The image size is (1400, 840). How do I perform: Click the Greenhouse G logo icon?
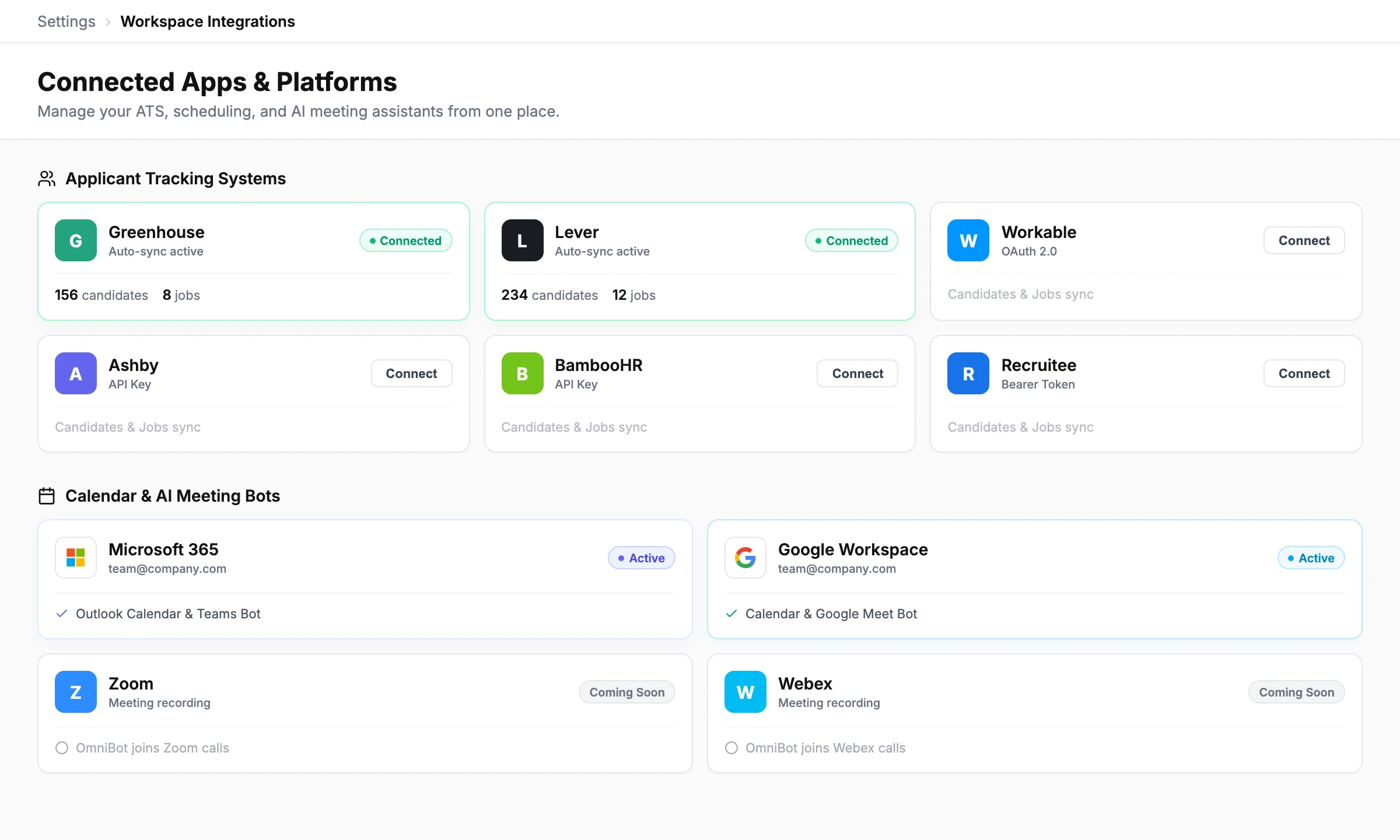(76, 240)
